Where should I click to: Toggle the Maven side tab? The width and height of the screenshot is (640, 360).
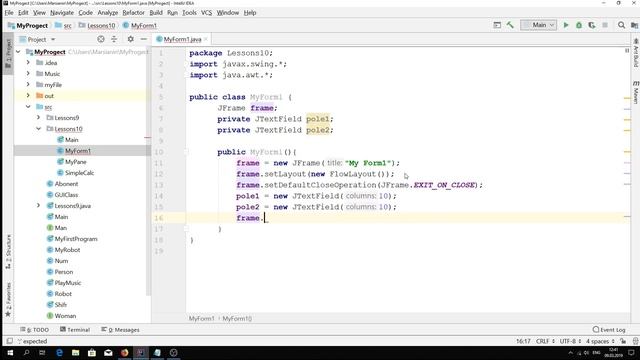[636, 92]
